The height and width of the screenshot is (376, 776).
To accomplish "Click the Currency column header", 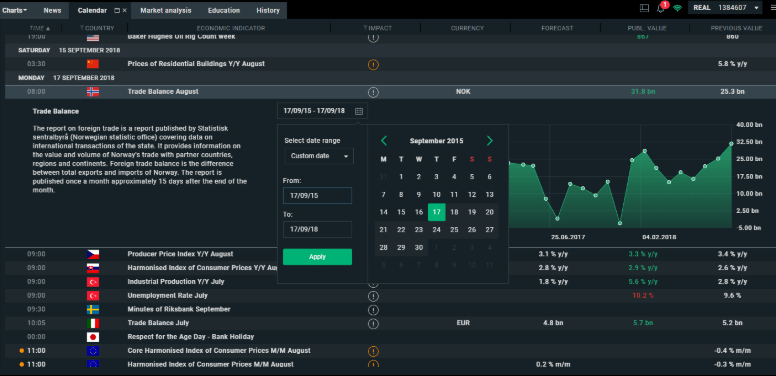I will click(467, 28).
